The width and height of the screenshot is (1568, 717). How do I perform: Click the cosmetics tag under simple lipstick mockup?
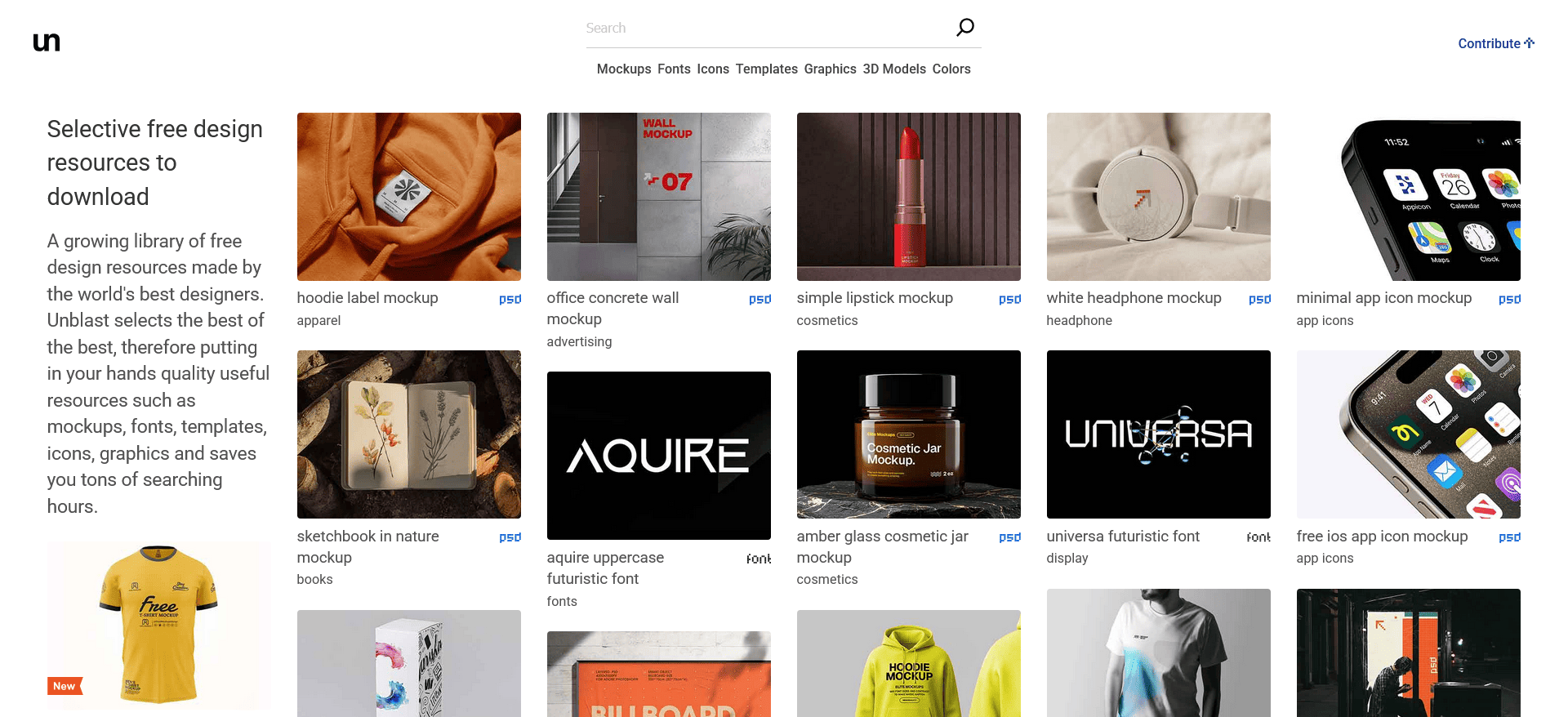[x=827, y=321]
